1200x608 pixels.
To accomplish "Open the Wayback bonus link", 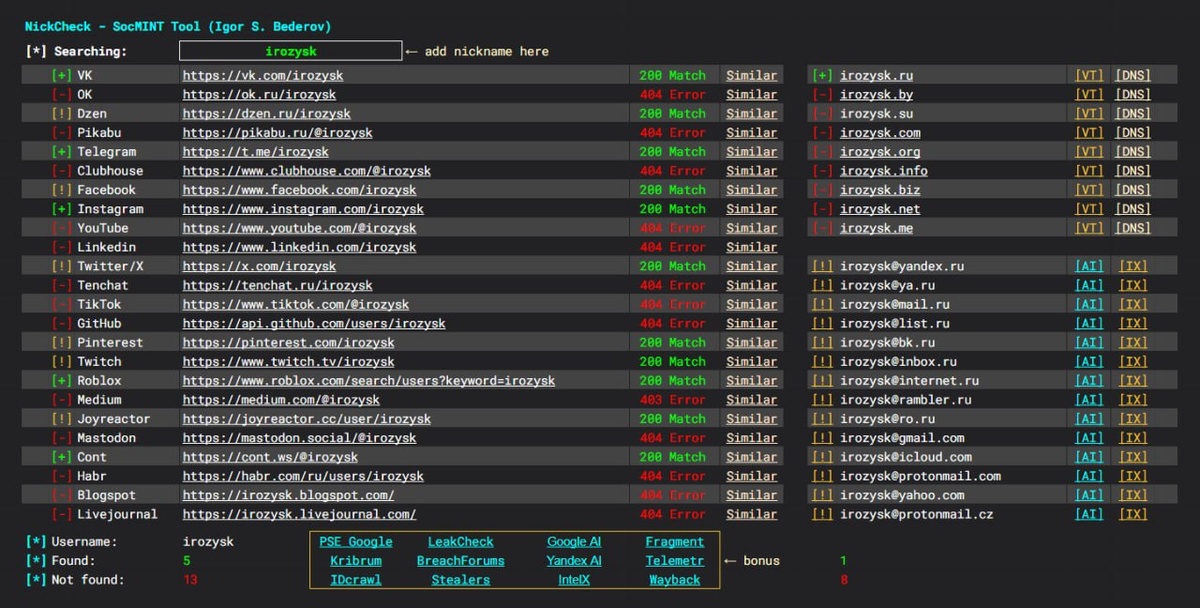I will (x=675, y=580).
